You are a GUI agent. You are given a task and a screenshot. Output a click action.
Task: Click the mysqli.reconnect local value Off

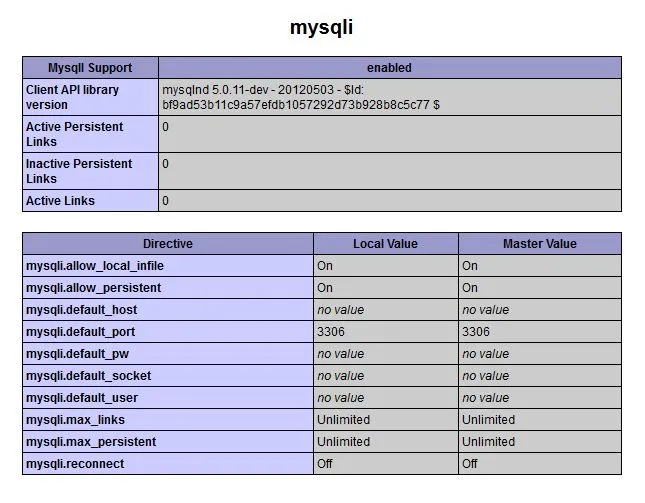[325, 464]
